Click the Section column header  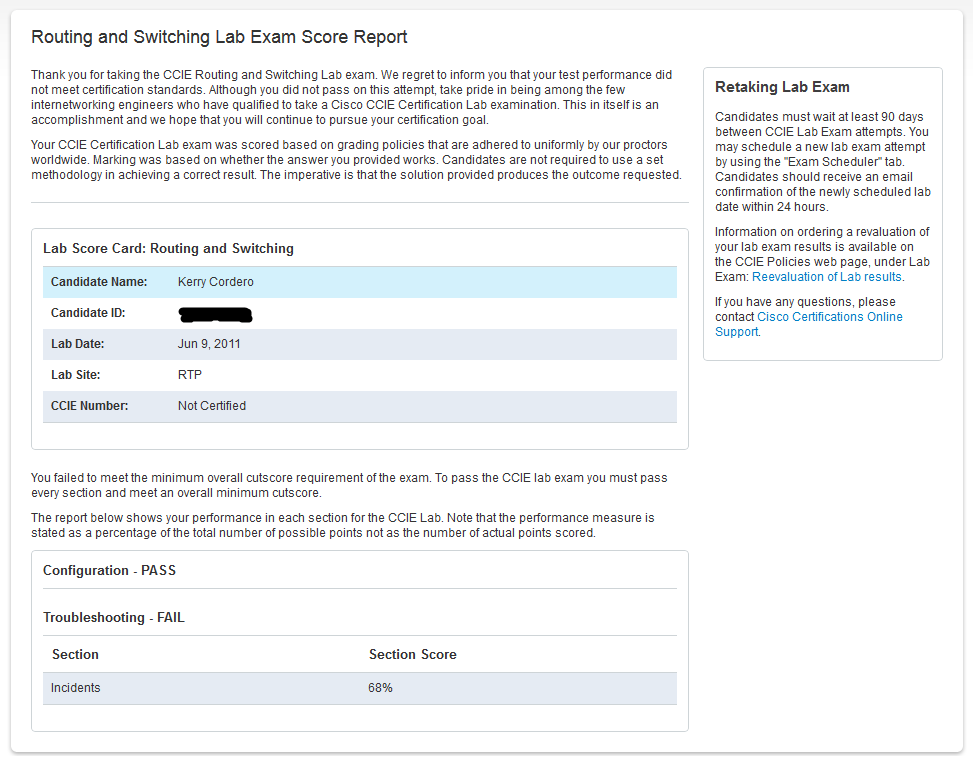[75, 654]
